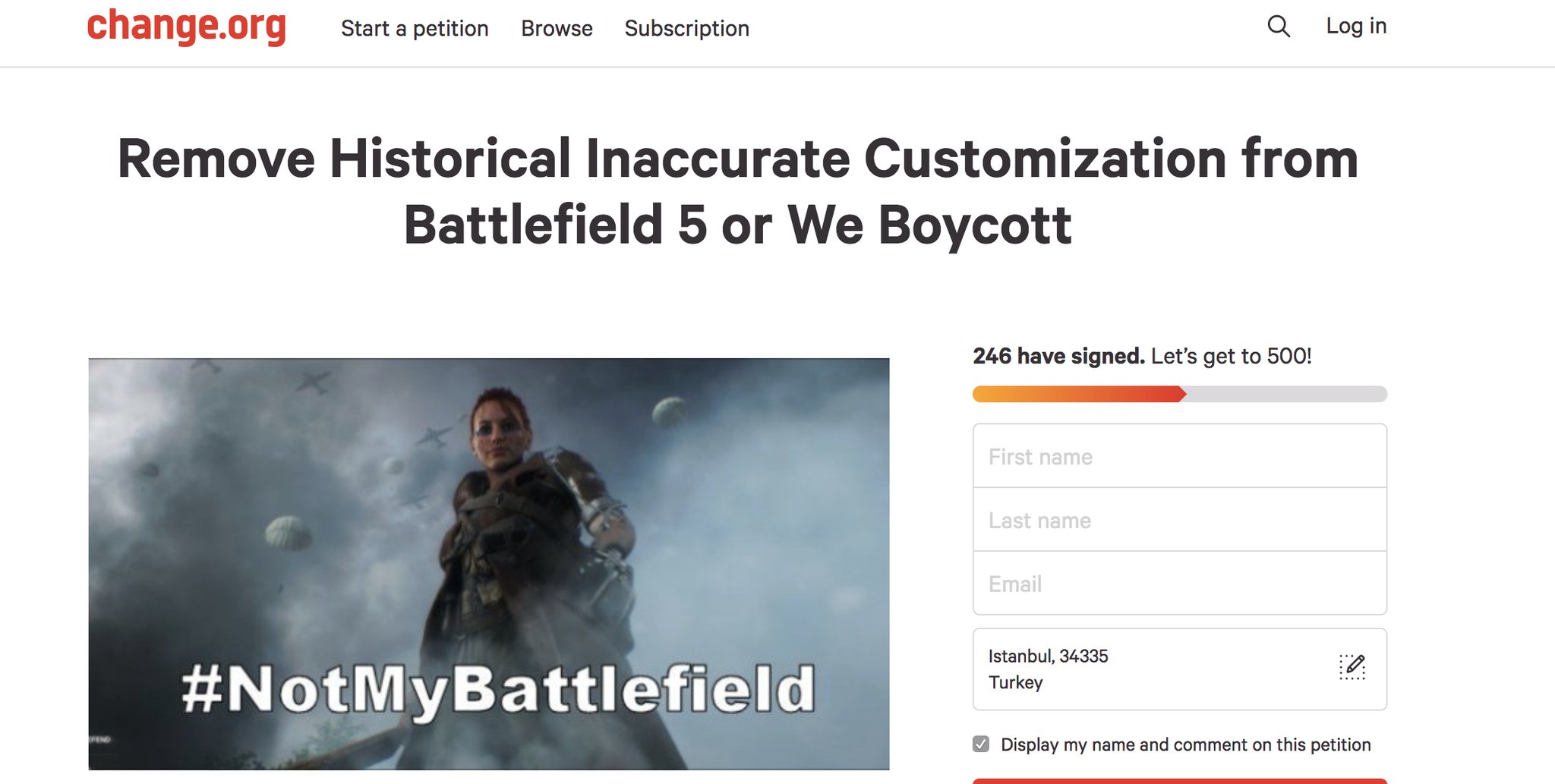Click the pencil icon to edit location
This screenshot has height=784, width=1555.
click(x=1352, y=667)
